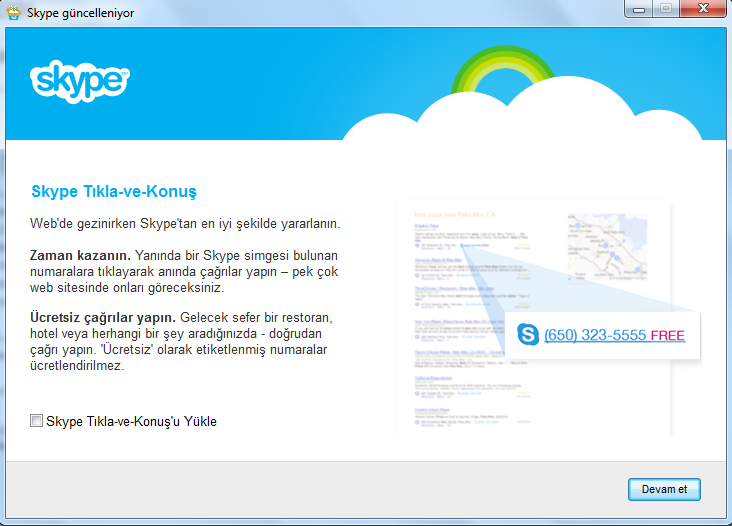
Task: Click the disabled maximize button
Action: pos(666,8)
